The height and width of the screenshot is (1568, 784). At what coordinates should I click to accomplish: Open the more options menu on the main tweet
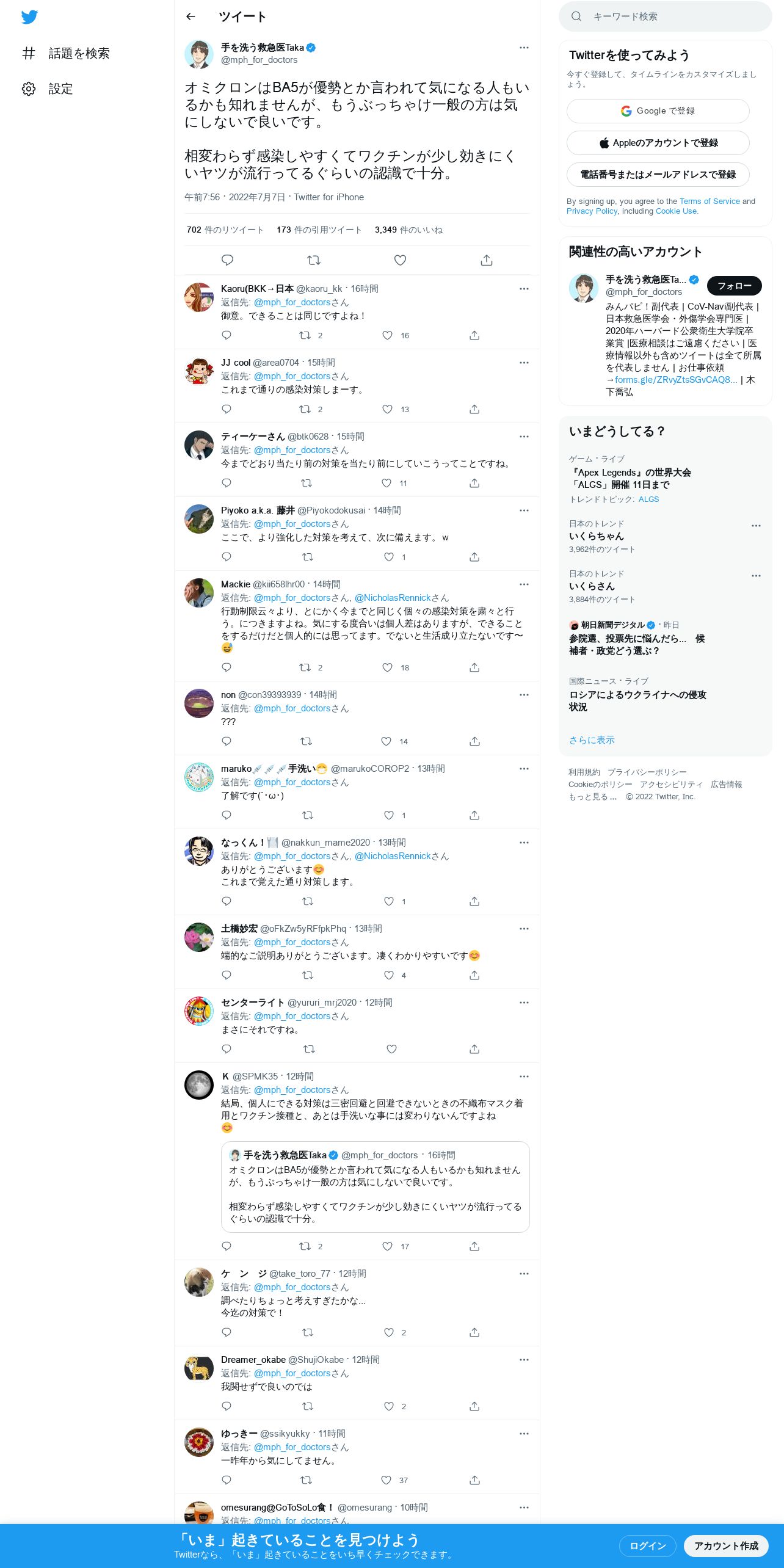(x=524, y=48)
